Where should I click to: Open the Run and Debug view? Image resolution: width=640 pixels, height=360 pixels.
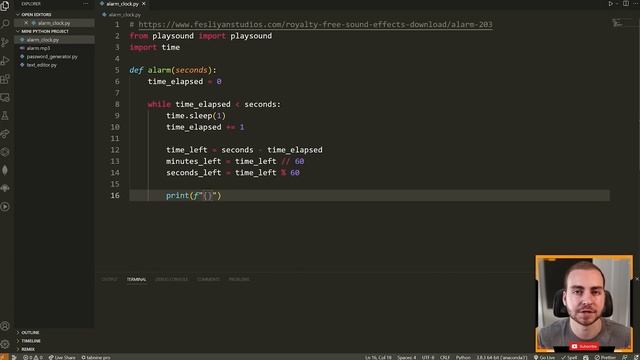pyautogui.click(x=5, y=60)
